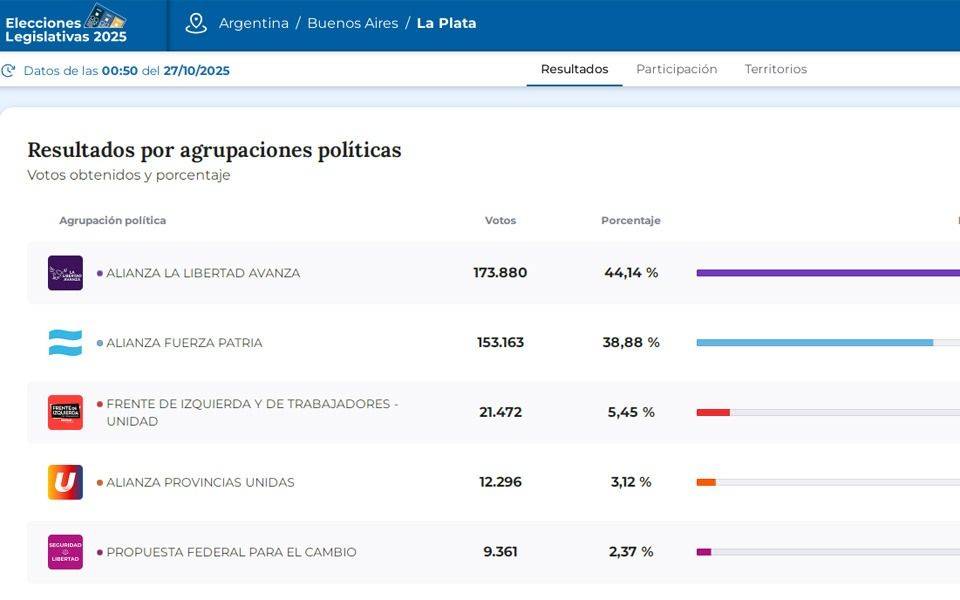Click the blue Fuerza Patria percentage bar
960x600 pixels.
[814, 343]
